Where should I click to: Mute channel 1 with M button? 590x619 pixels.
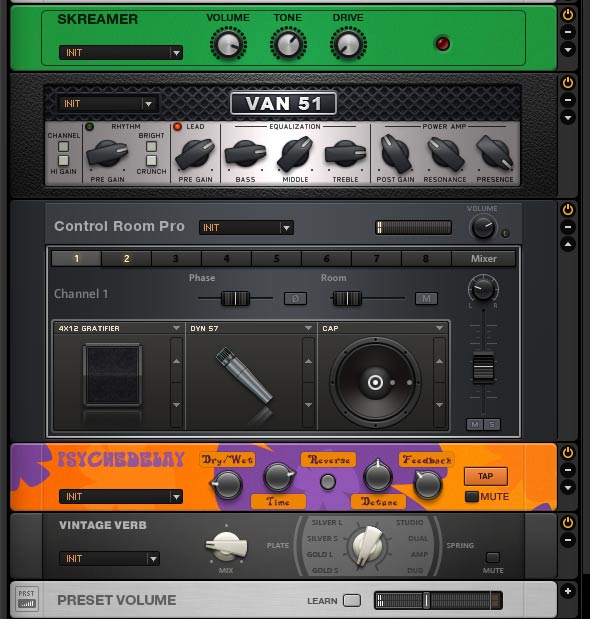click(x=475, y=424)
